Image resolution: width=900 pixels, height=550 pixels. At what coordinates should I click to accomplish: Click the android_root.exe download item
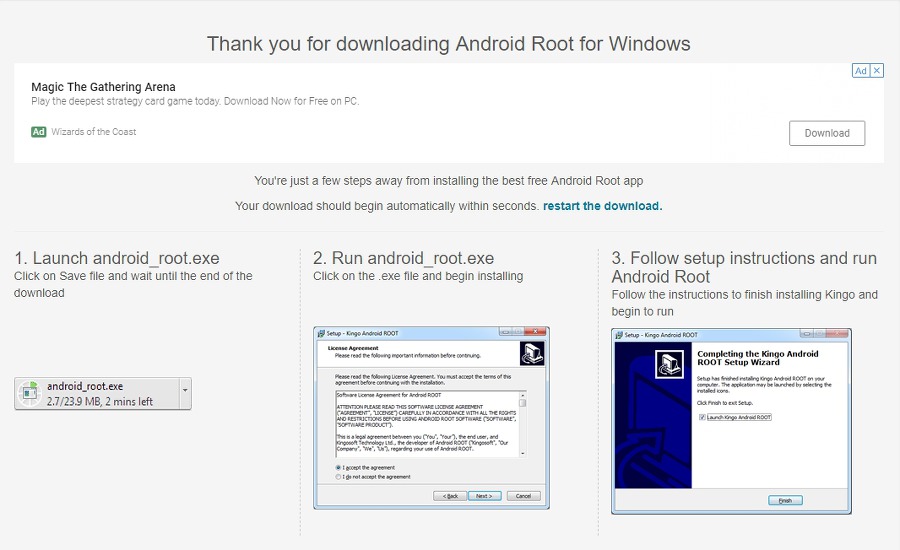coord(103,393)
